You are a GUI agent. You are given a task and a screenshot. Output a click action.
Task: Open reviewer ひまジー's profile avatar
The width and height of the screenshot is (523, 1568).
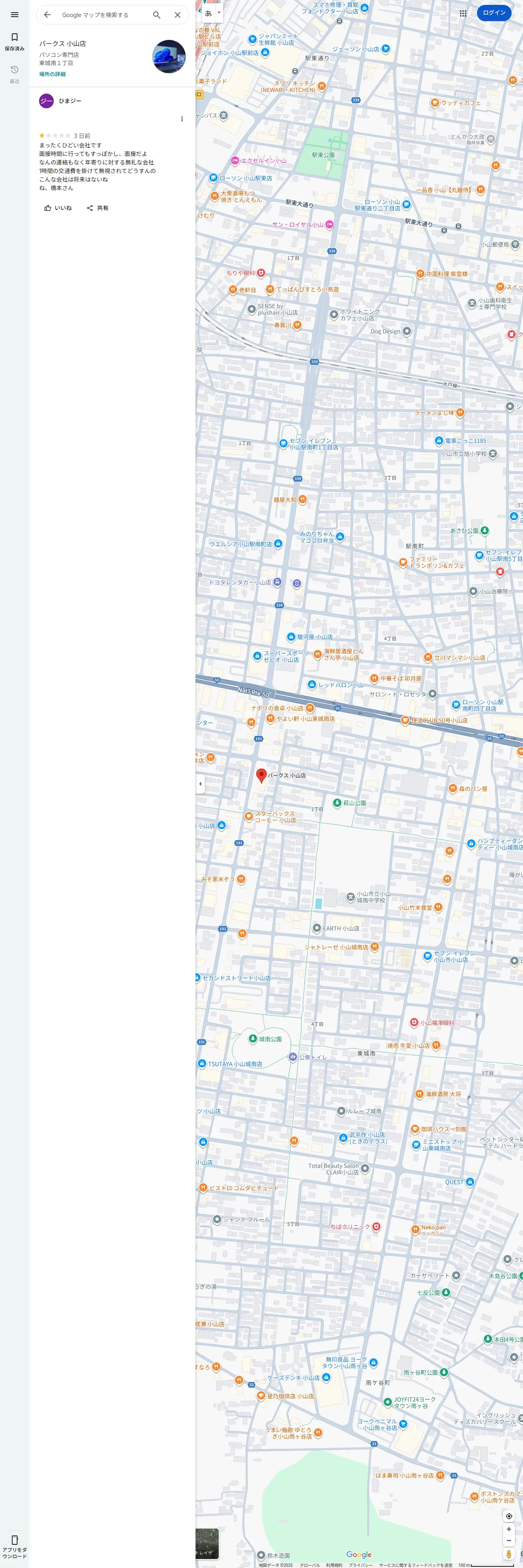46,101
